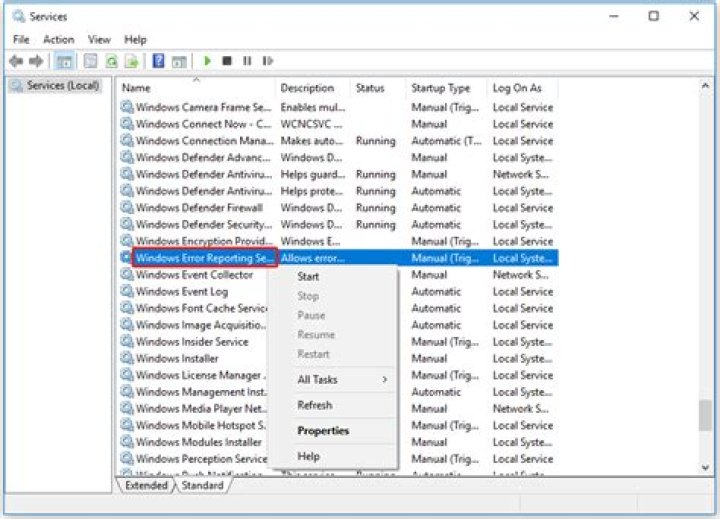Sort by the Description column header
The width and height of the screenshot is (720, 519).
(313, 88)
